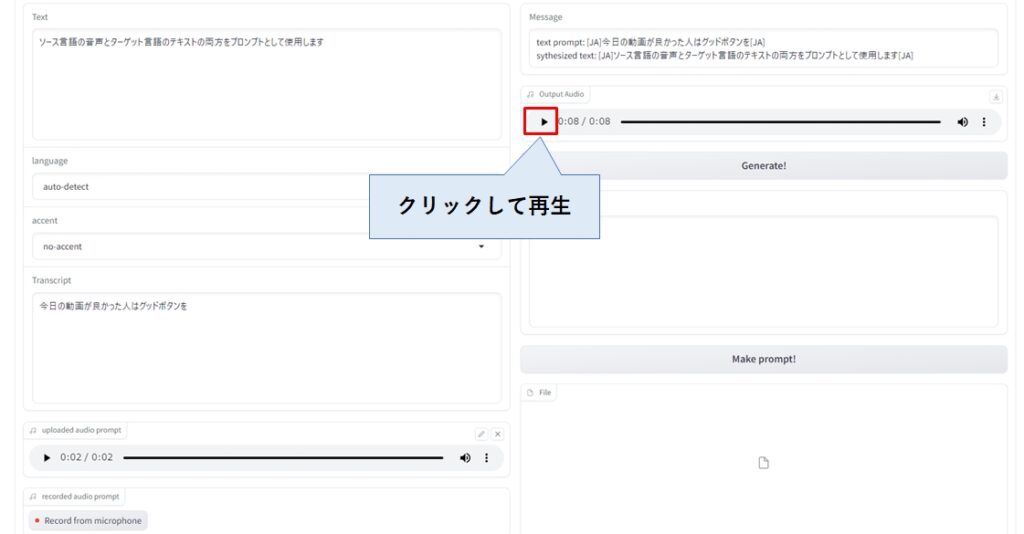
Task: Click the 0:08 / 0:08 time display
Action: point(584,121)
